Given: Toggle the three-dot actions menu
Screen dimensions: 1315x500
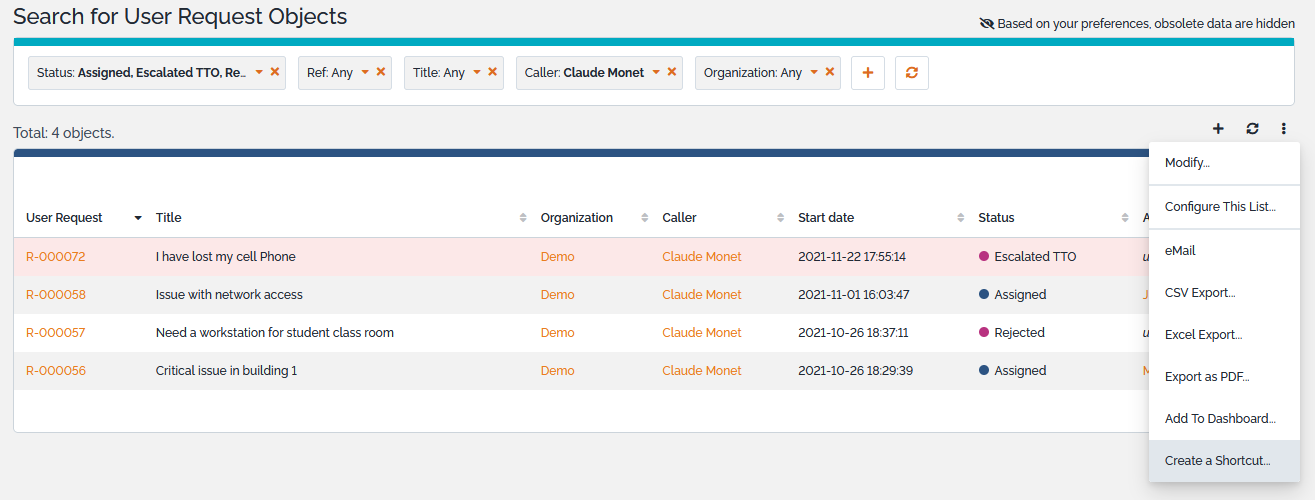Looking at the screenshot, I should (1283, 128).
